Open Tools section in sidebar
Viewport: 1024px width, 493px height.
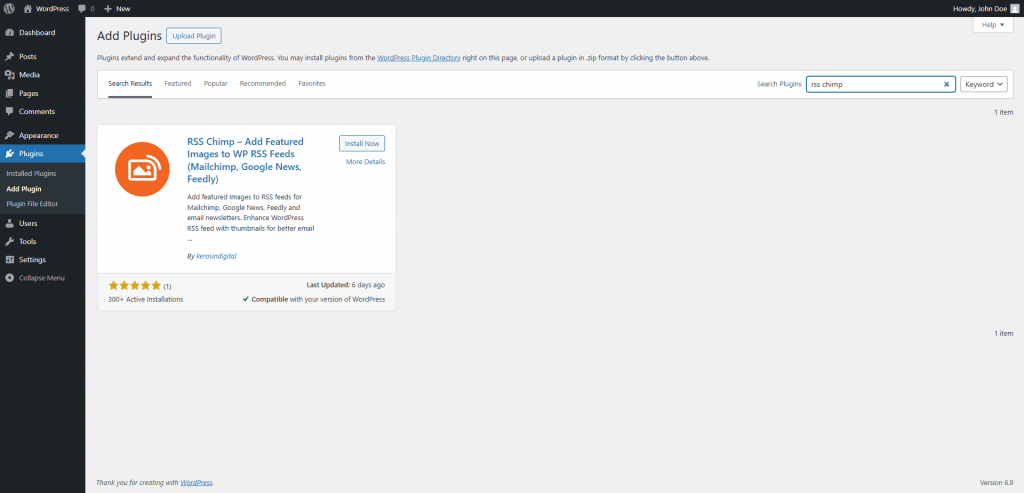tap(27, 241)
